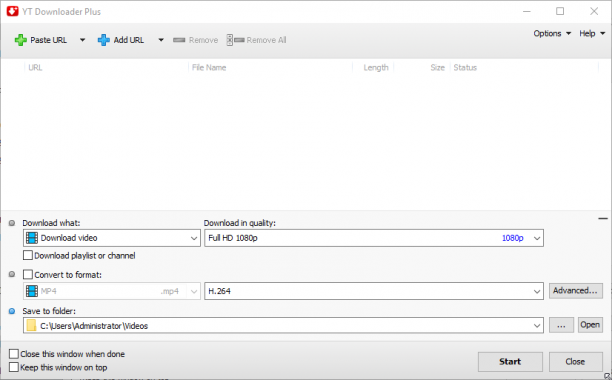Click the YT Downloader Plus app logo

(x=12, y=11)
